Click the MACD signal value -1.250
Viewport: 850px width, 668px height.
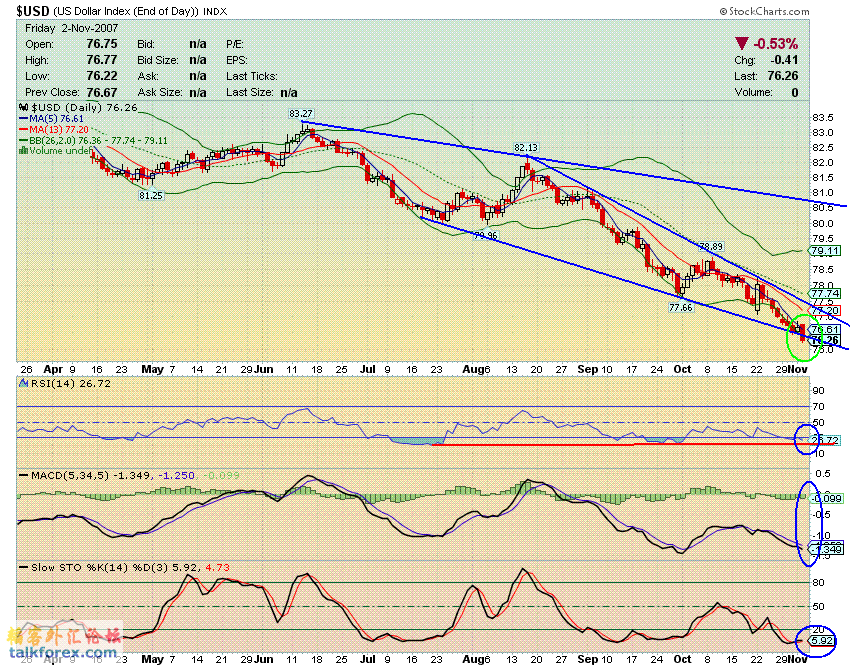click(x=176, y=476)
